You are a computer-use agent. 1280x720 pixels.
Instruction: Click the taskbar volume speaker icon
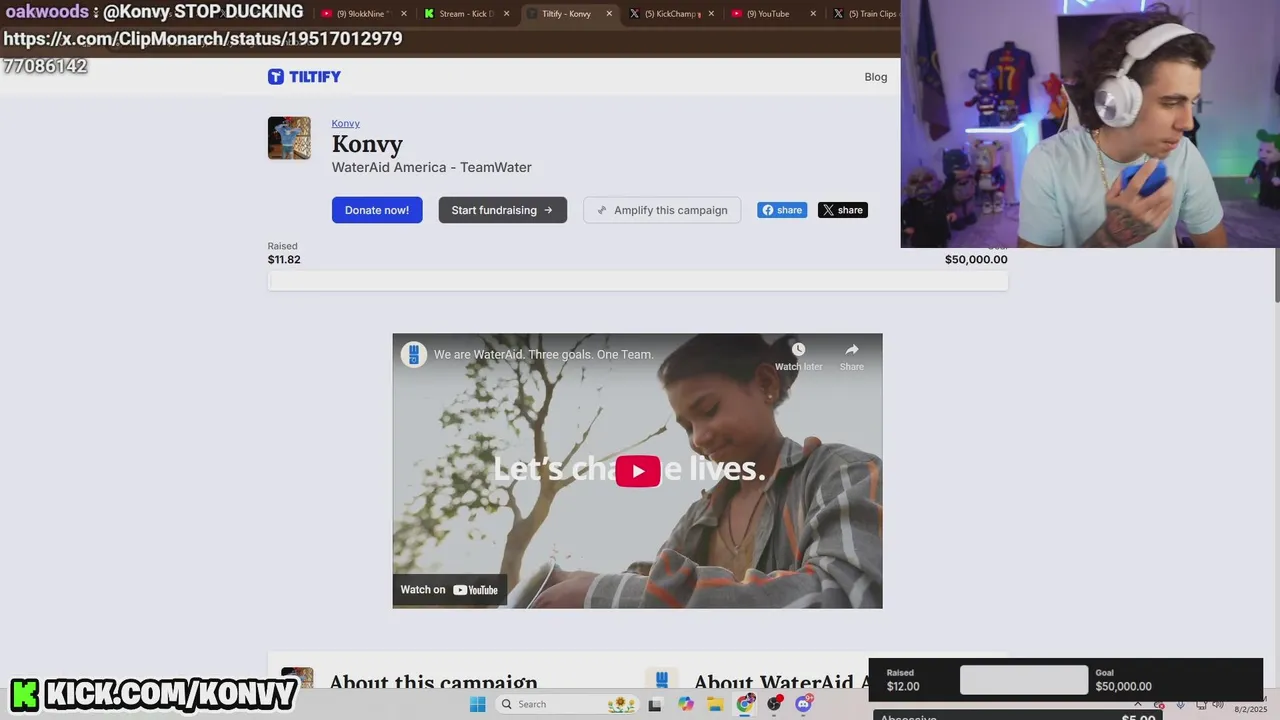(1218, 705)
